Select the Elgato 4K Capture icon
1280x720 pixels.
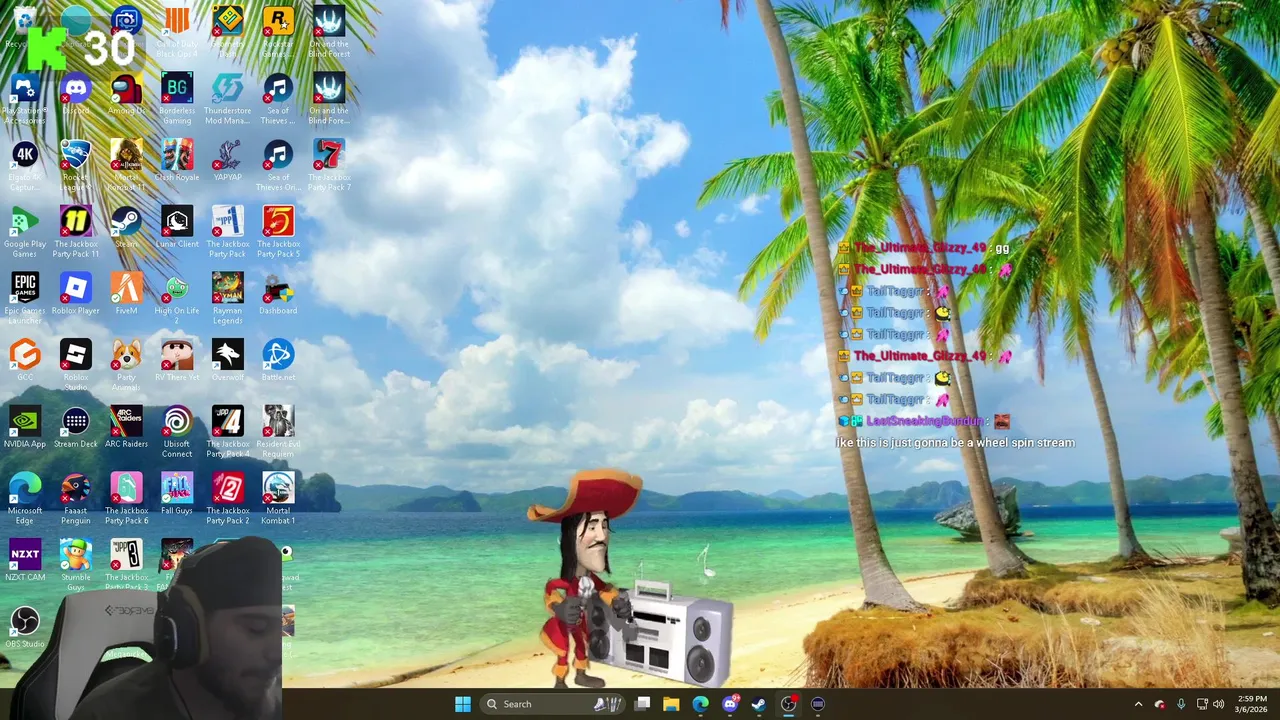pyautogui.click(x=25, y=166)
